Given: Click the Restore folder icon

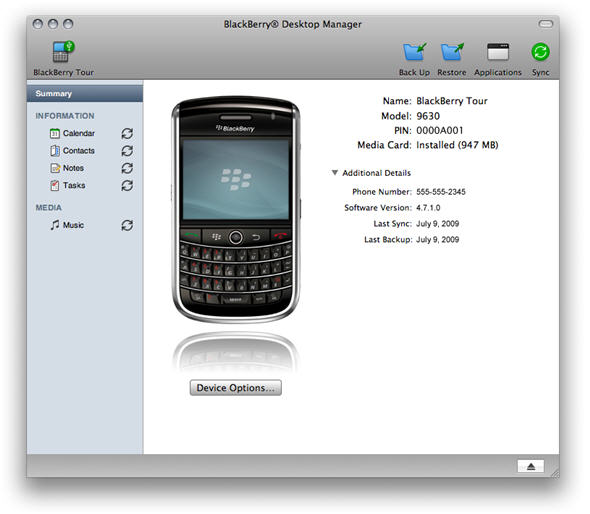Looking at the screenshot, I should [x=452, y=52].
